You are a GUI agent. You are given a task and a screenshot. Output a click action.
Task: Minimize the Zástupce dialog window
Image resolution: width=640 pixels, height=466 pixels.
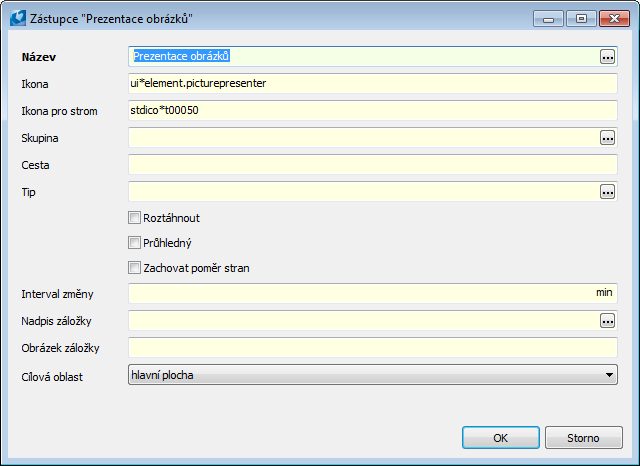click(548, 16)
